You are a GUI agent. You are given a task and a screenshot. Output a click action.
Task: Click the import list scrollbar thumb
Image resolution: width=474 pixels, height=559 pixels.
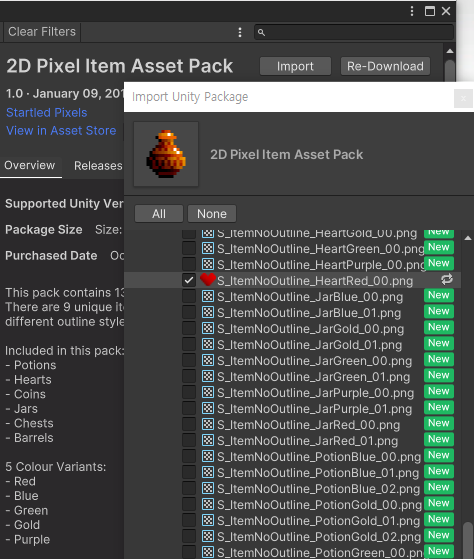(x=468, y=540)
